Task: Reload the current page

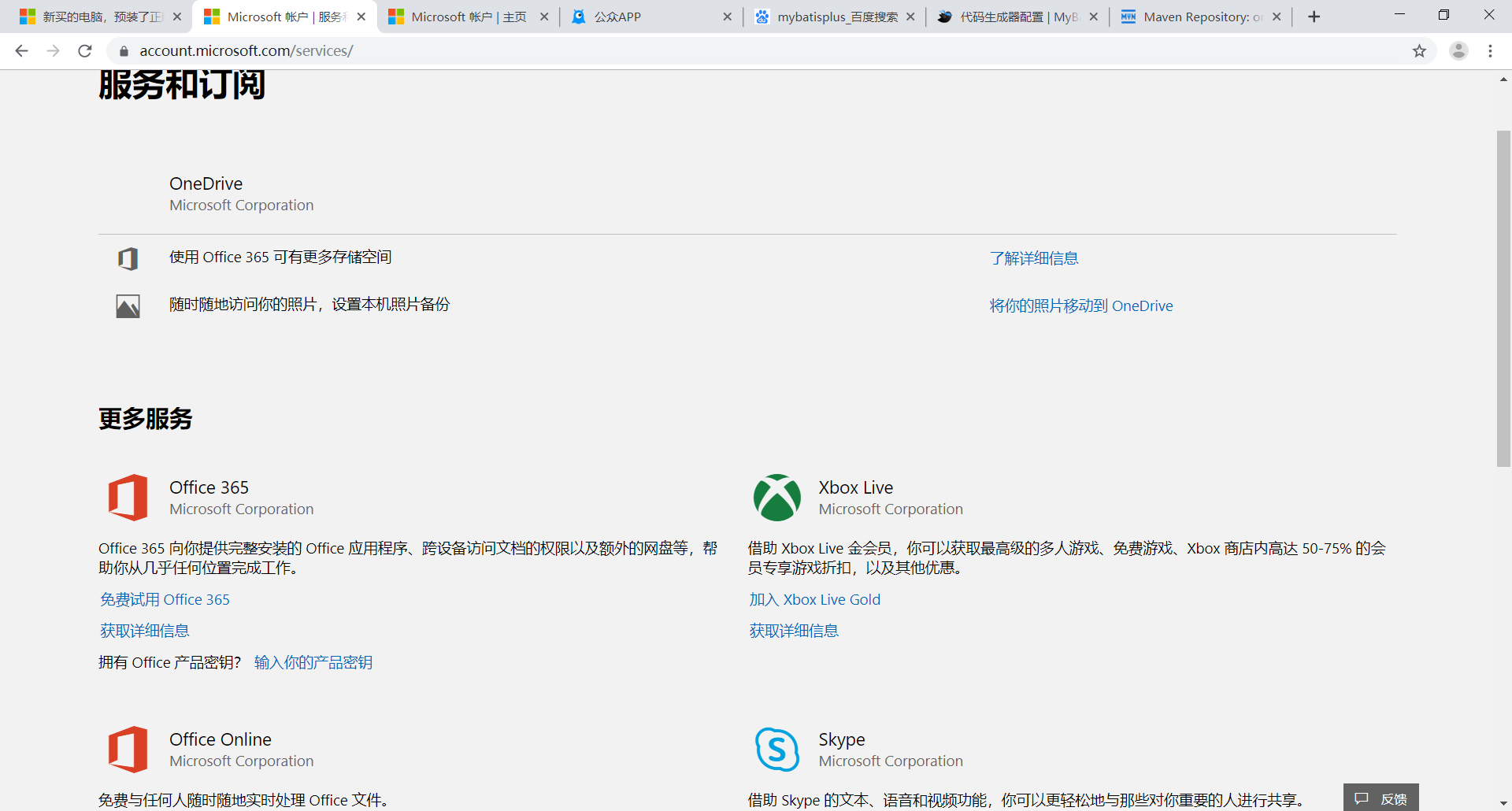Action: [x=85, y=51]
